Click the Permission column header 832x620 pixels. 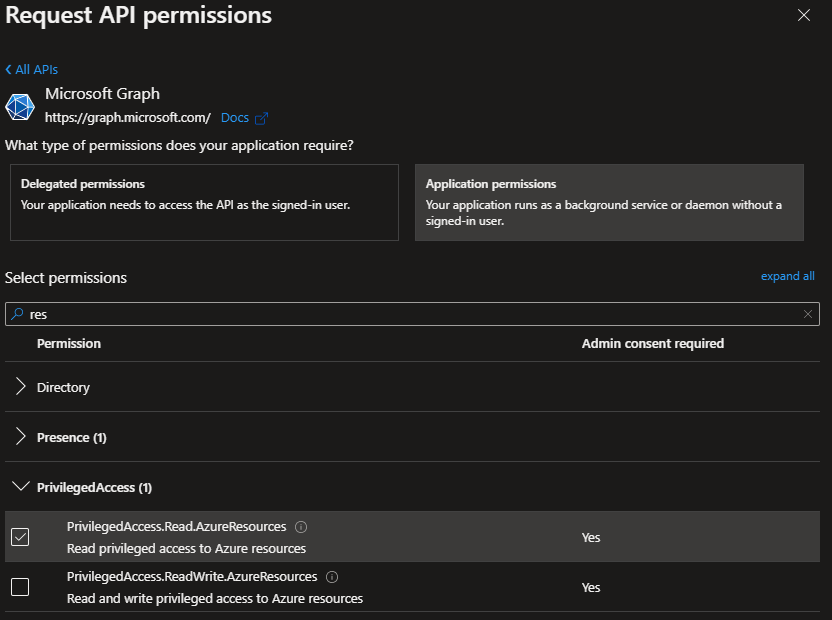click(x=69, y=343)
